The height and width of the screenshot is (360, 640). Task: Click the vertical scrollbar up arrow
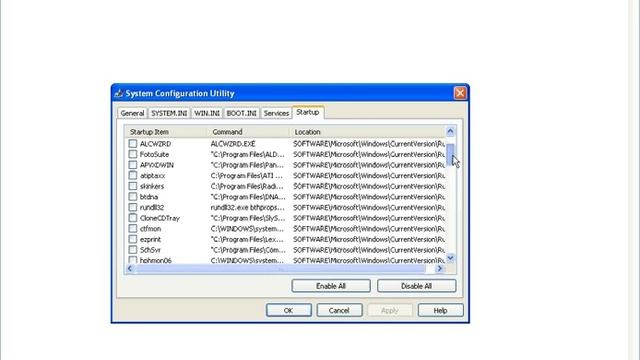point(450,131)
